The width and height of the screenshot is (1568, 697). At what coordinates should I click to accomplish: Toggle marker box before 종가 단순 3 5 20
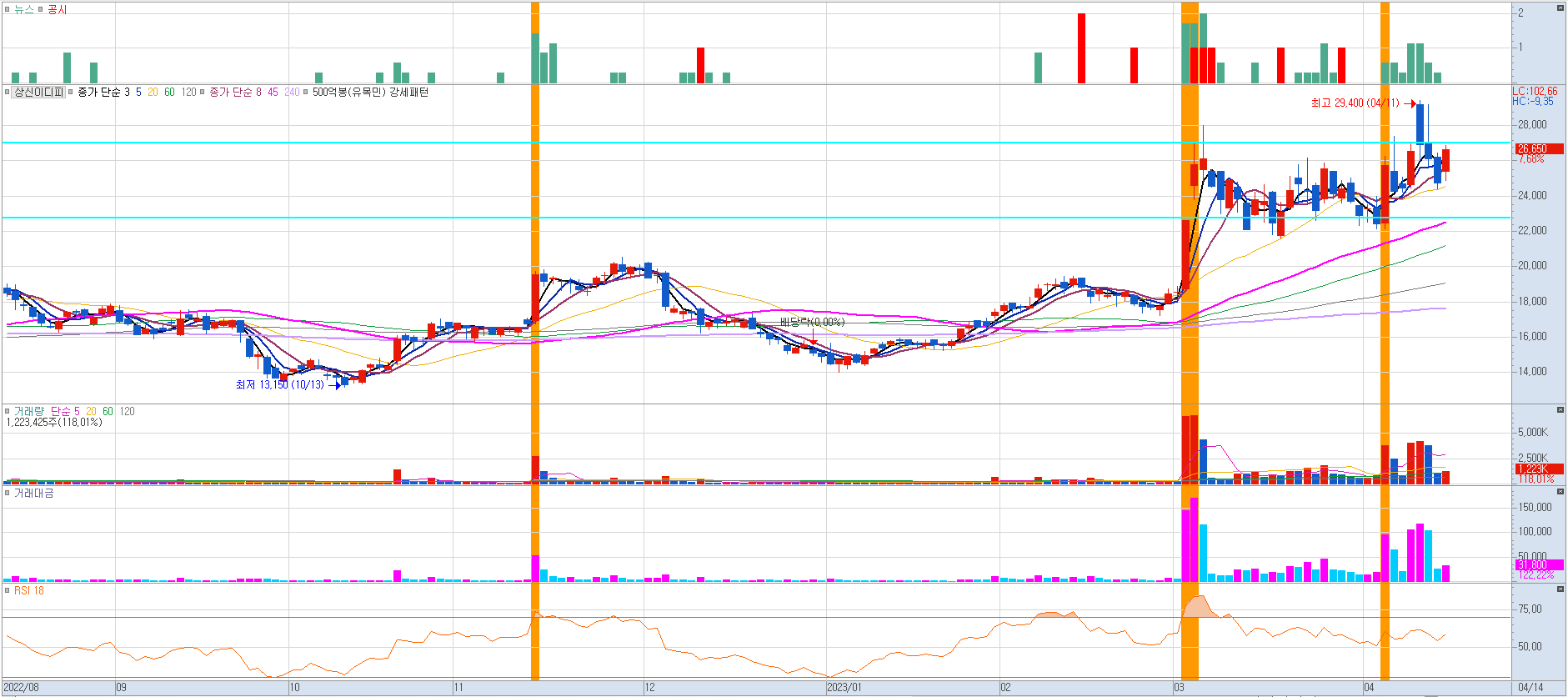[71, 92]
